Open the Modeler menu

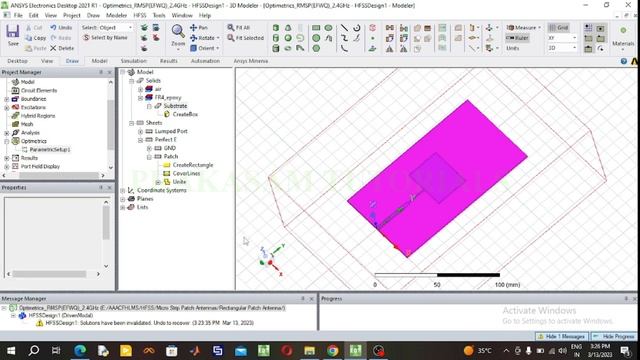[x=116, y=15]
